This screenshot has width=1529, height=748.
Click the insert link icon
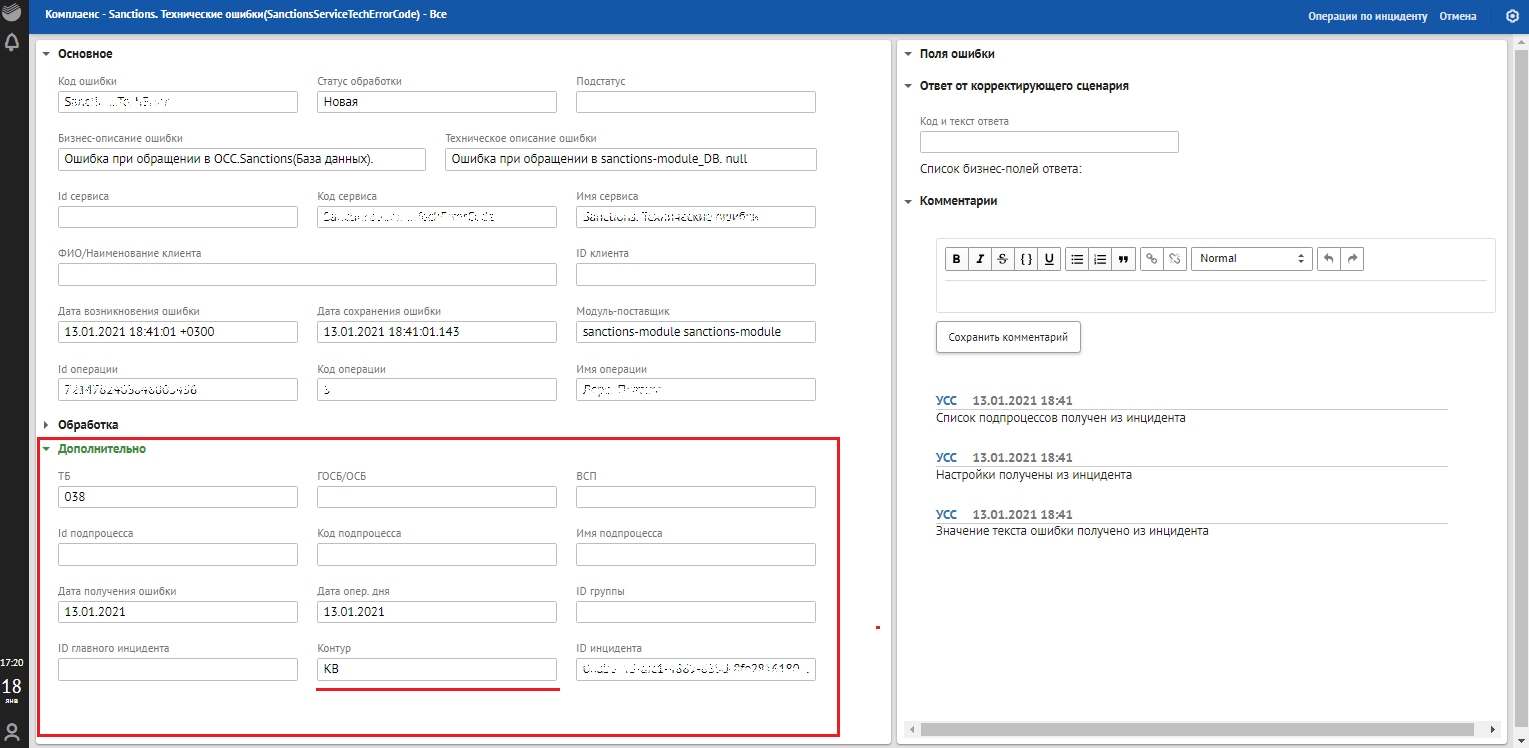click(x=1152, y=259)
